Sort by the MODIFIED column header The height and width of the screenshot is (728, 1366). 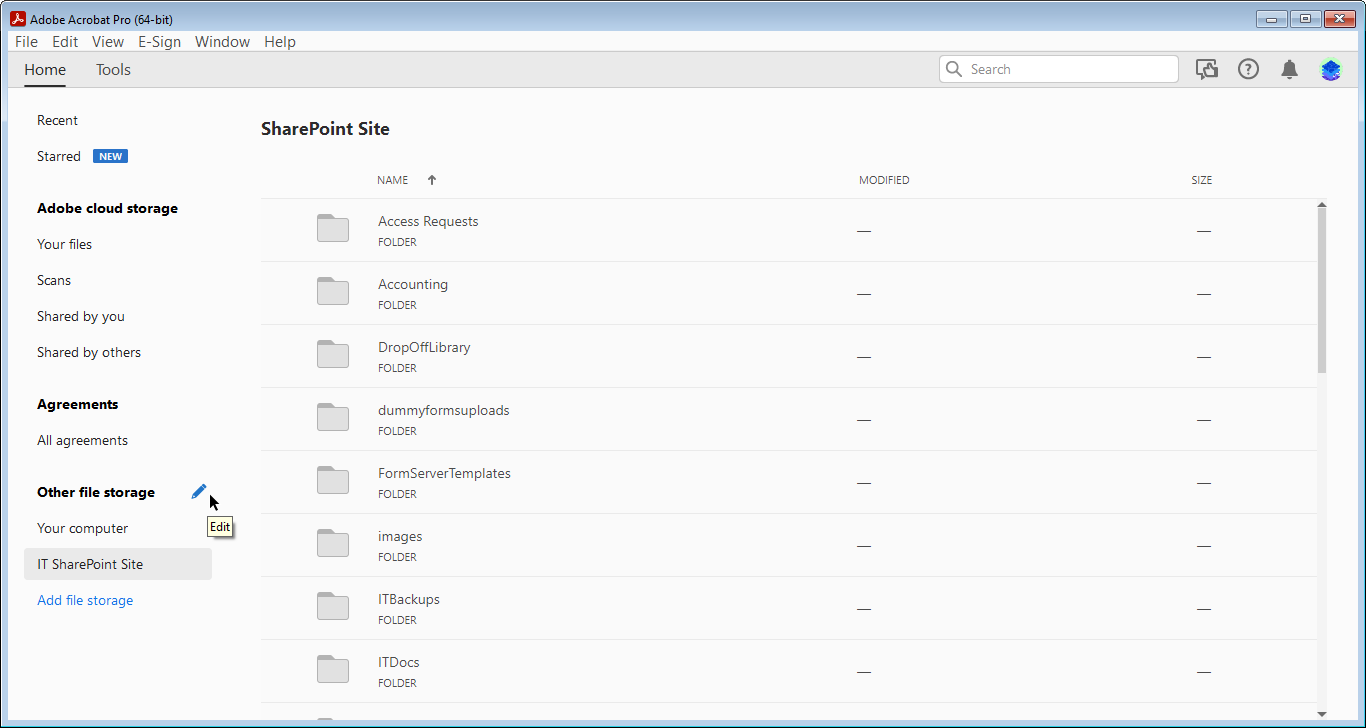(884, 180)
